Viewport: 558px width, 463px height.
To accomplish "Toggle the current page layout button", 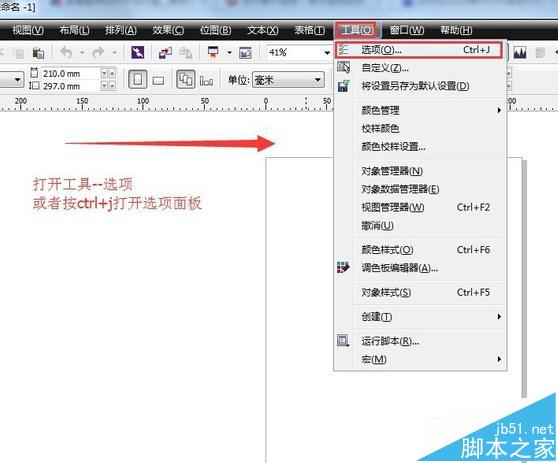I will pos(206,81).
